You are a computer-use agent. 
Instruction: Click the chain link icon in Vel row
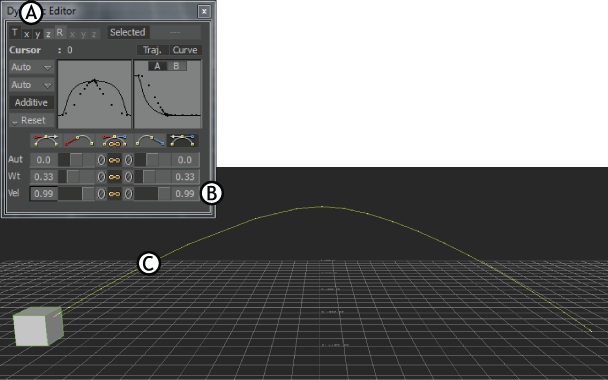(x=114, y=194)
